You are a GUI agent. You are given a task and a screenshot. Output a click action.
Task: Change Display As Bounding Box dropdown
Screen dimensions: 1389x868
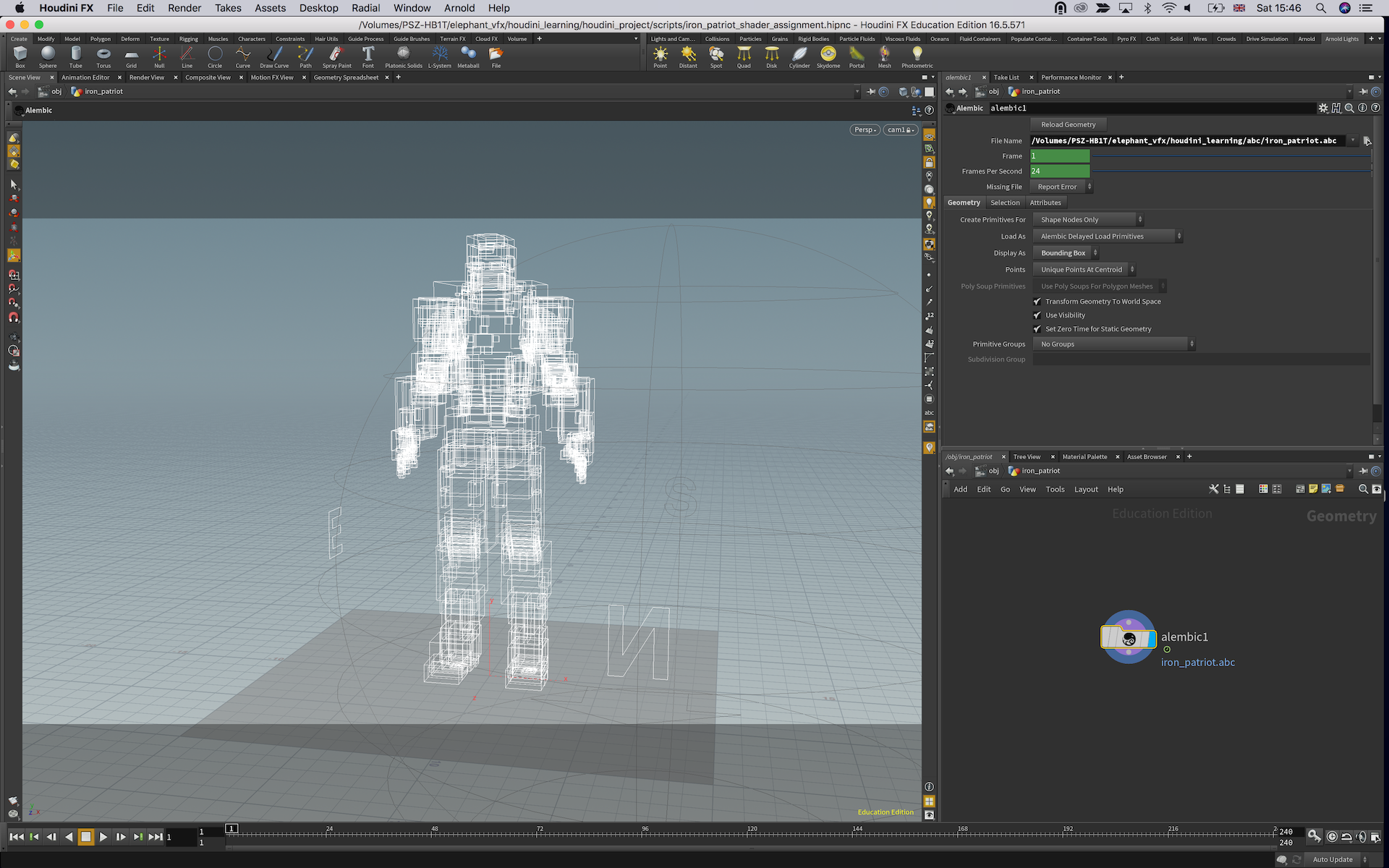1066,253
